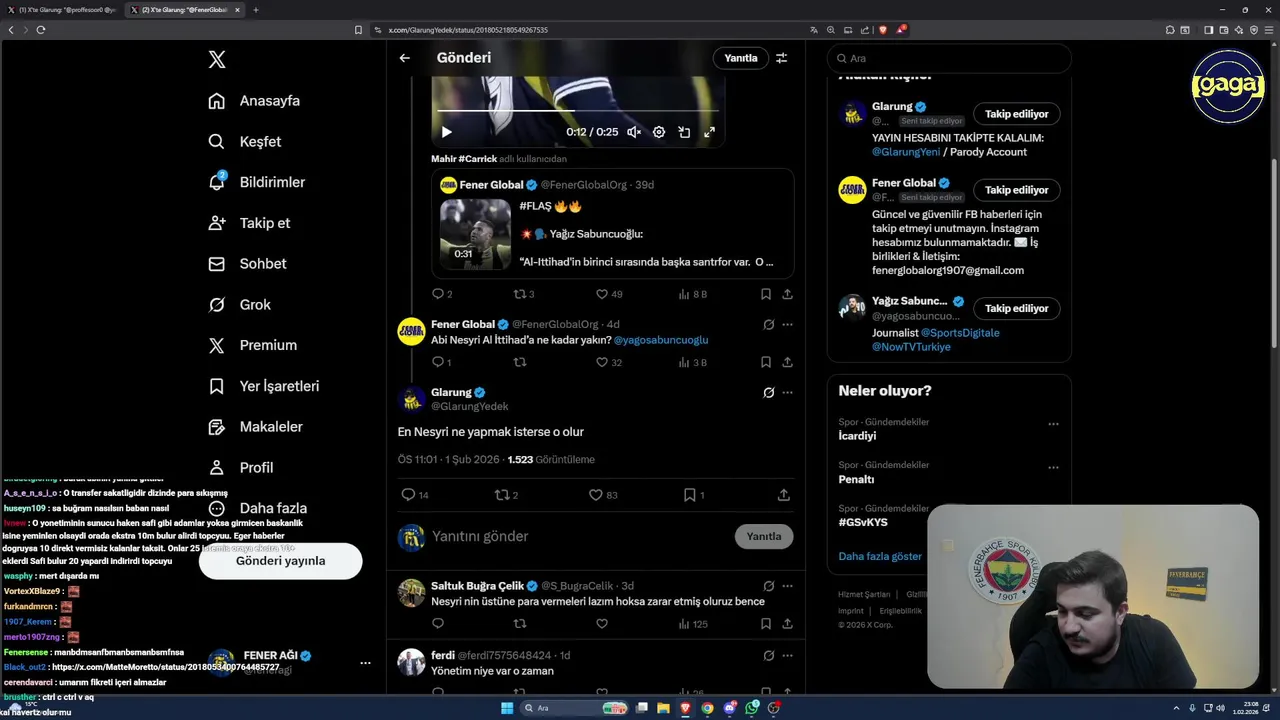Like Saltuk Buğra Çelik reply
The image size is (1280, 720).
(x=602, y=624)
